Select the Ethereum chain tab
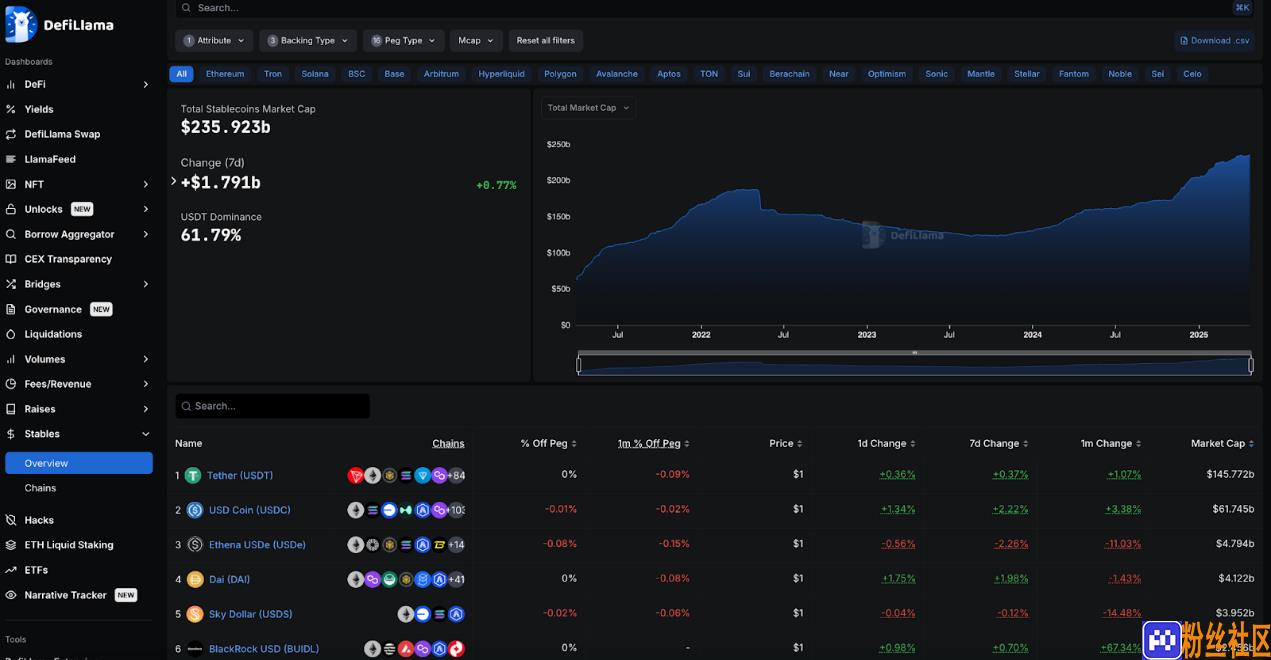 [225, 74]
